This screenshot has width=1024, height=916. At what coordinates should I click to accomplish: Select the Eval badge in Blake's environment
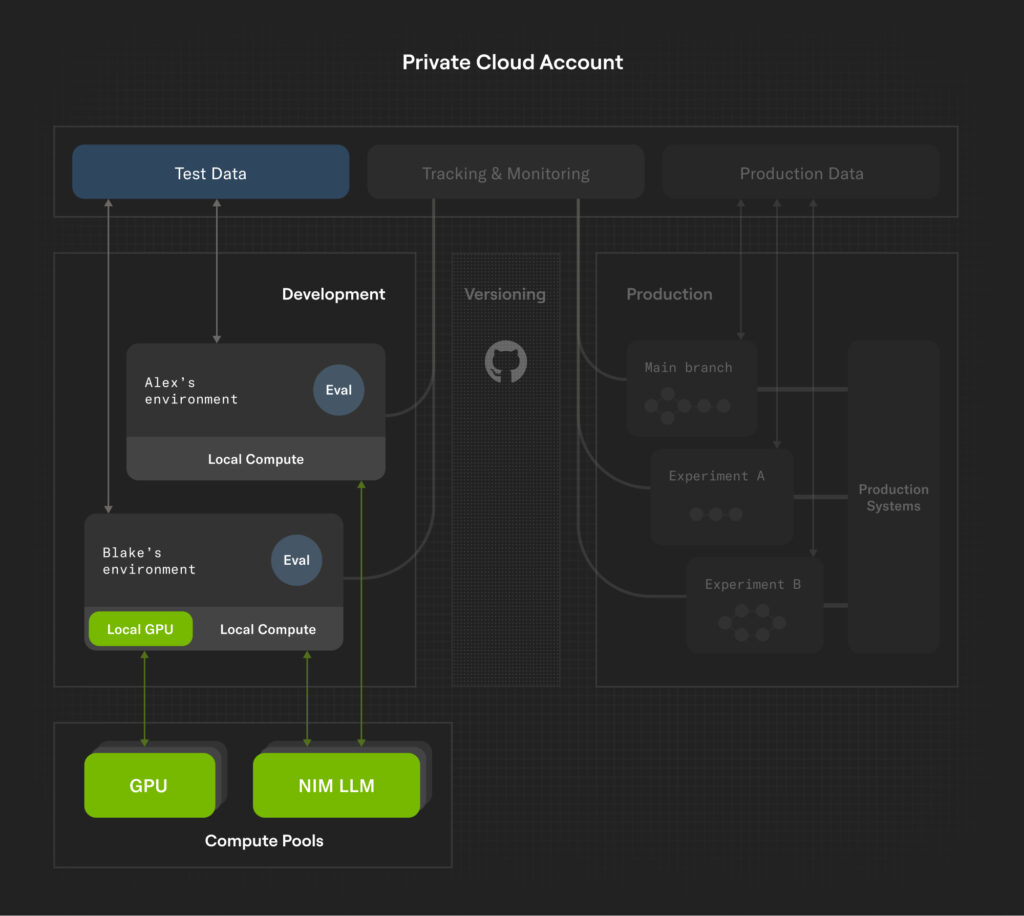[x=296, y=560]
